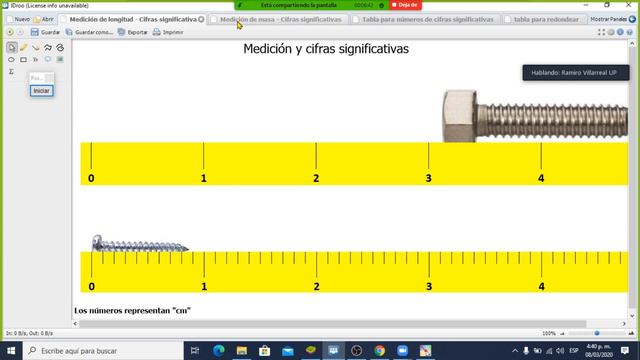
Task: Click the Windows search box
Action: click(103, 351)
